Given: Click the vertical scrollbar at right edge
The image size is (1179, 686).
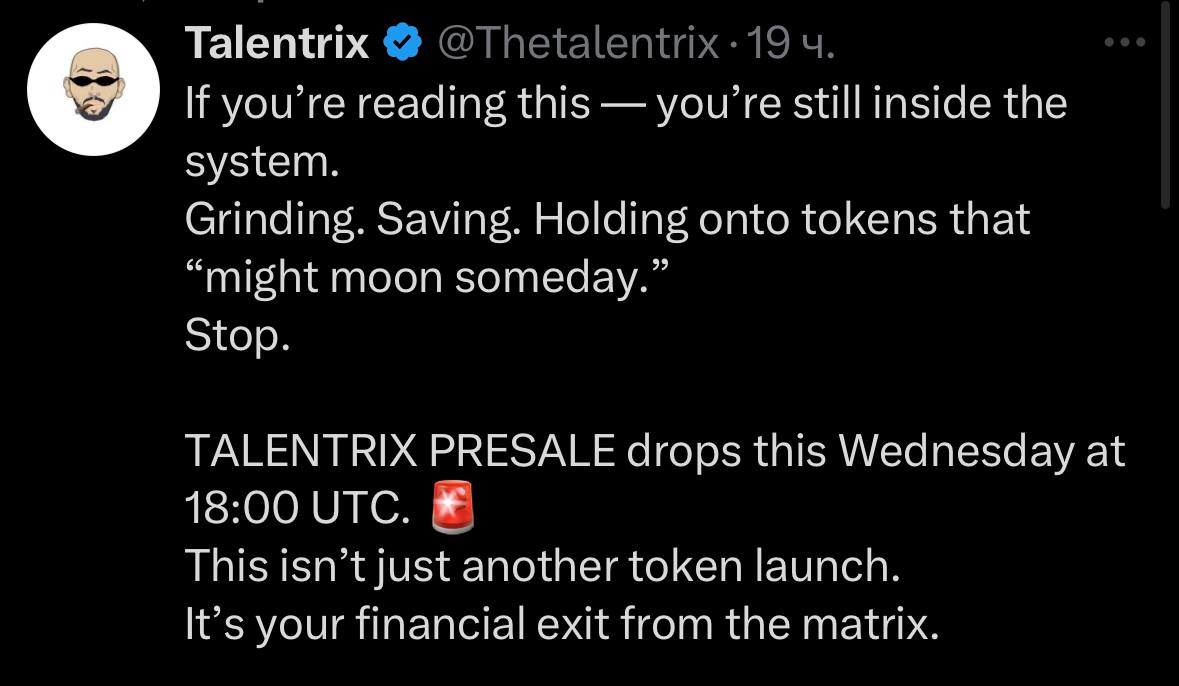Looking at the screenshot, I should tap(1165, 105).
